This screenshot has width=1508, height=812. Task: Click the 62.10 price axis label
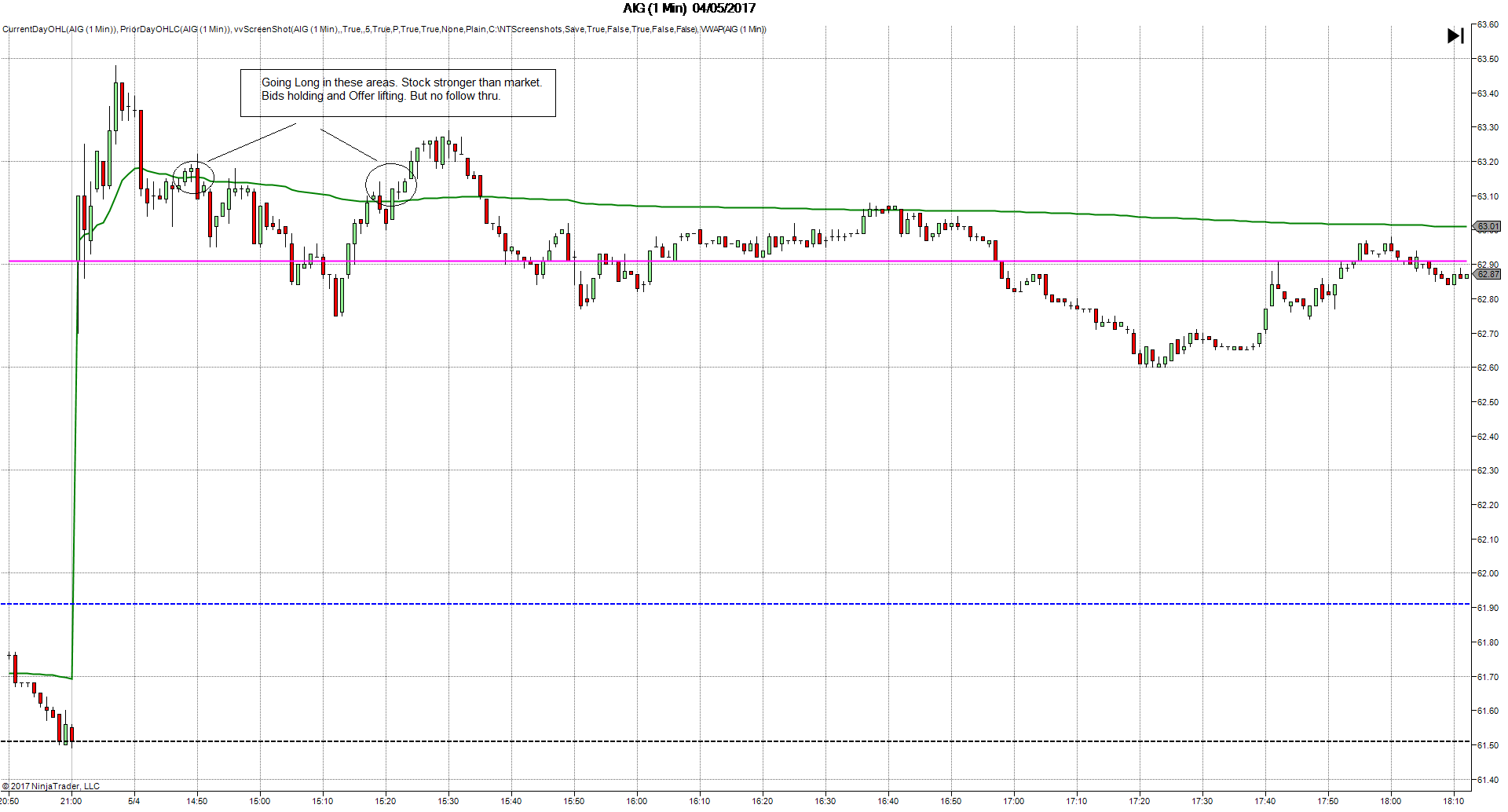(x=1488, y=540)
